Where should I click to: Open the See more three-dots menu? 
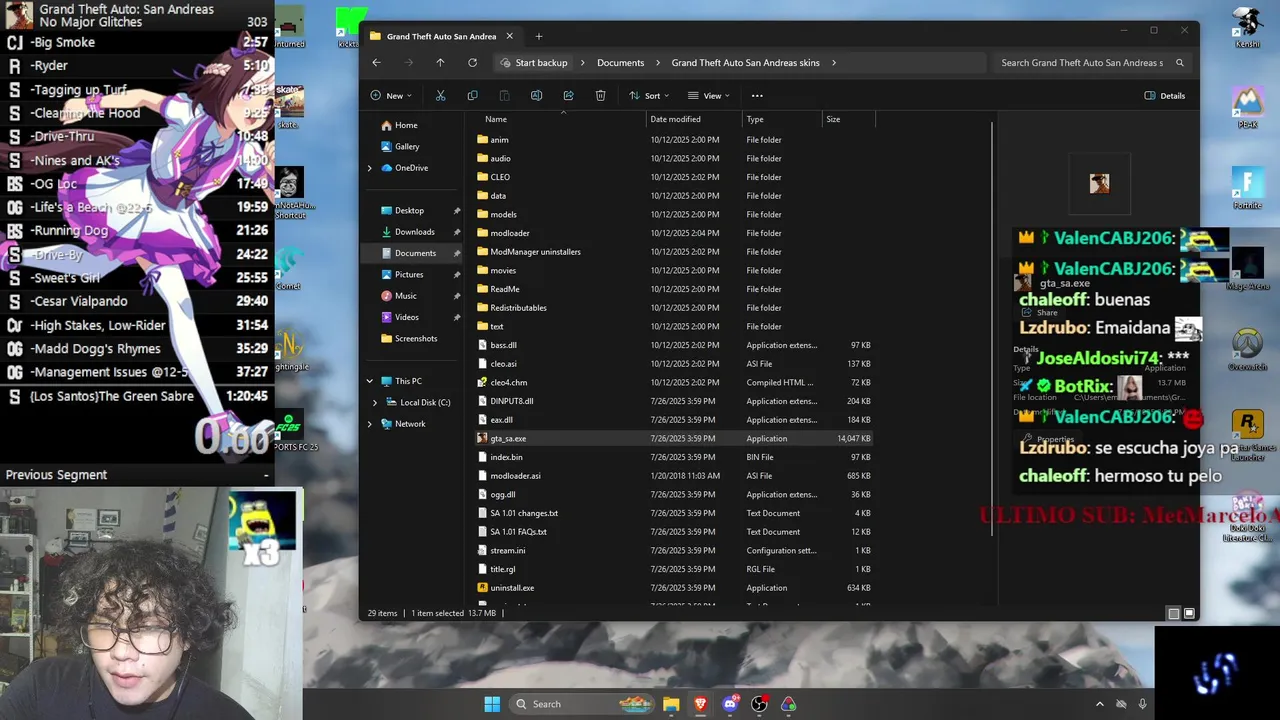[x=757, y=96]
